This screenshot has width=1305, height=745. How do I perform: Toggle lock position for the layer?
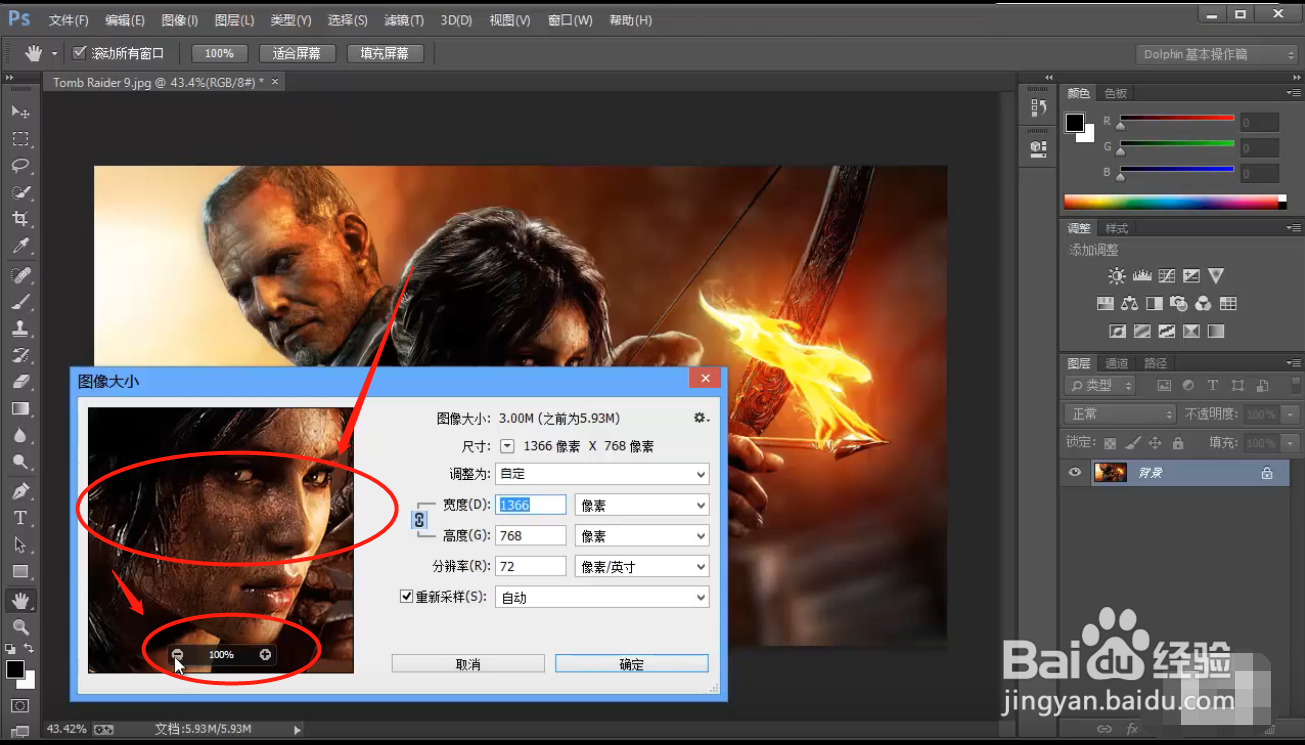[x=1155, y=443]
